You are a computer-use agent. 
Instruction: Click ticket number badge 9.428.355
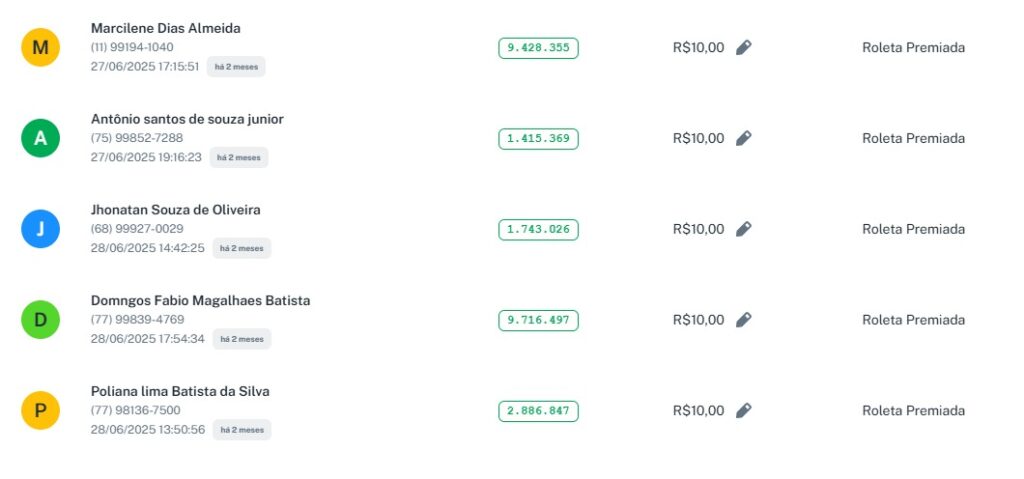tap(538, 48)
